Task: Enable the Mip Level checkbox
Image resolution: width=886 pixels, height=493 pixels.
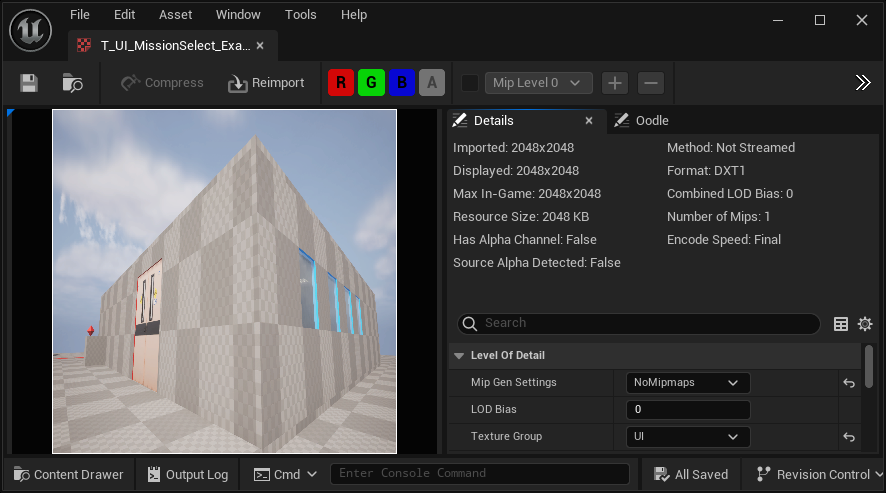Action: click(x=469, y=83)
